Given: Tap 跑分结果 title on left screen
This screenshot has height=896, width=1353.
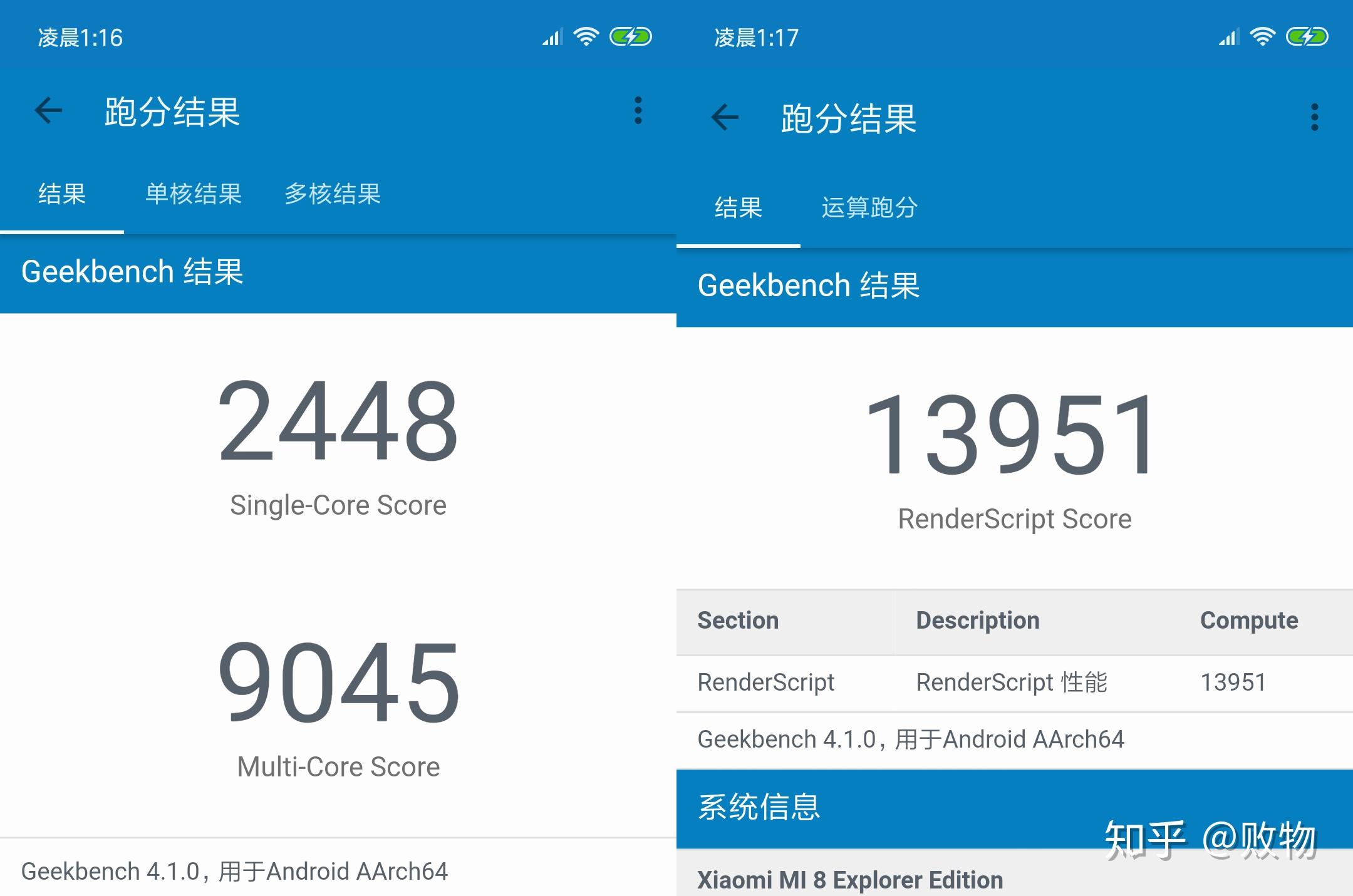Looking at the screenshot, I should pyautogui.click(x=172, y=113).
